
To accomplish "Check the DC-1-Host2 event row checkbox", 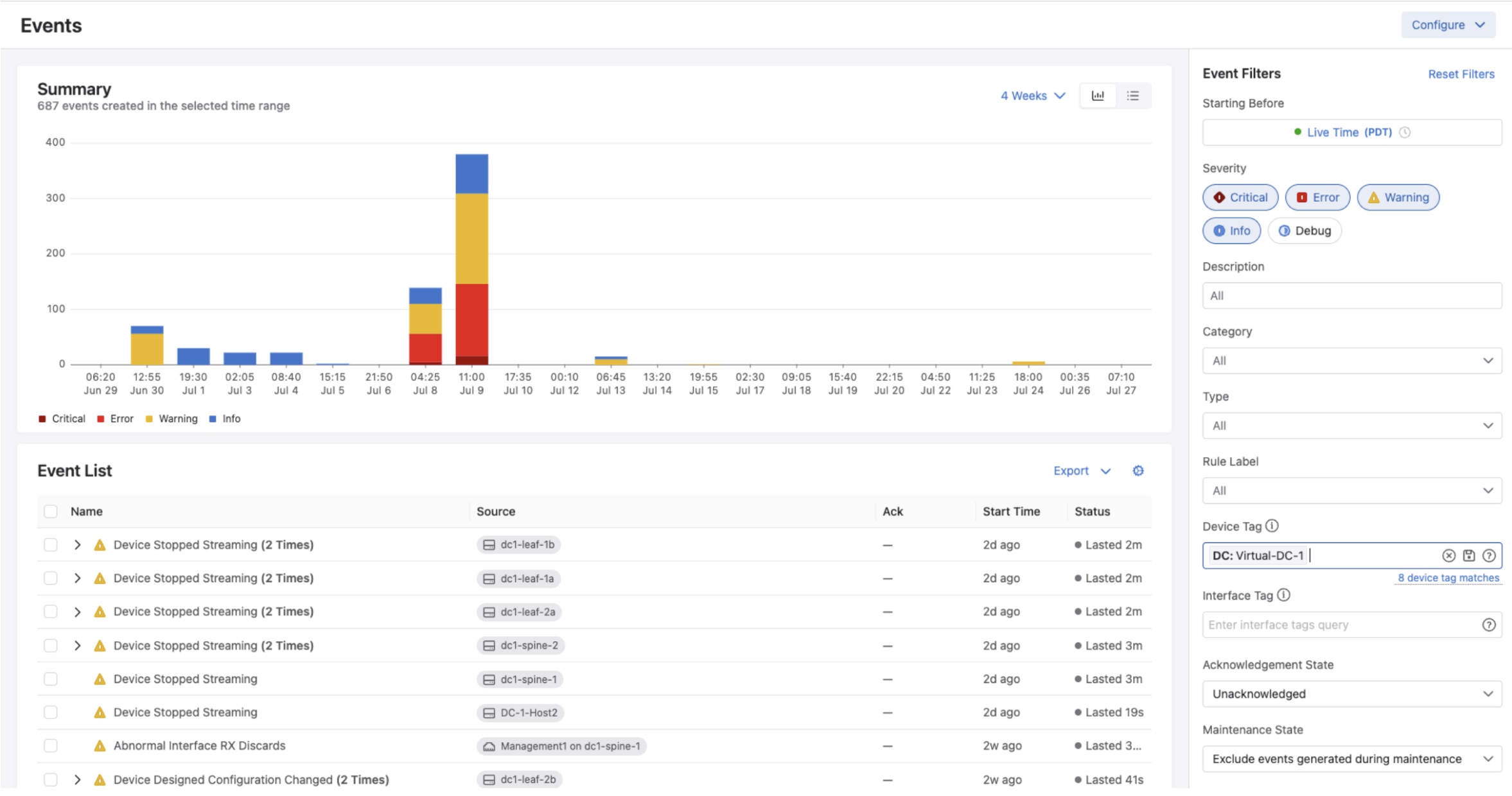I will tap(51, 713).
